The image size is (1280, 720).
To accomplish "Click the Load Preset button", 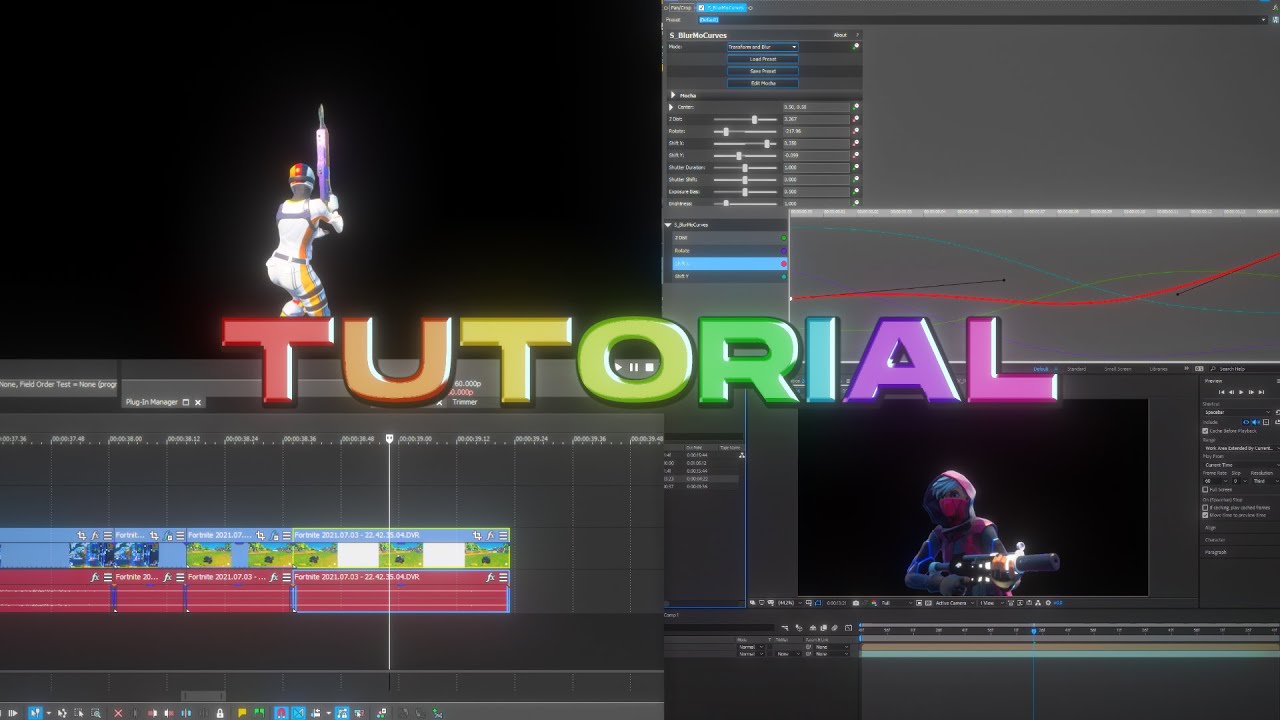I will (x=763, y=59).
